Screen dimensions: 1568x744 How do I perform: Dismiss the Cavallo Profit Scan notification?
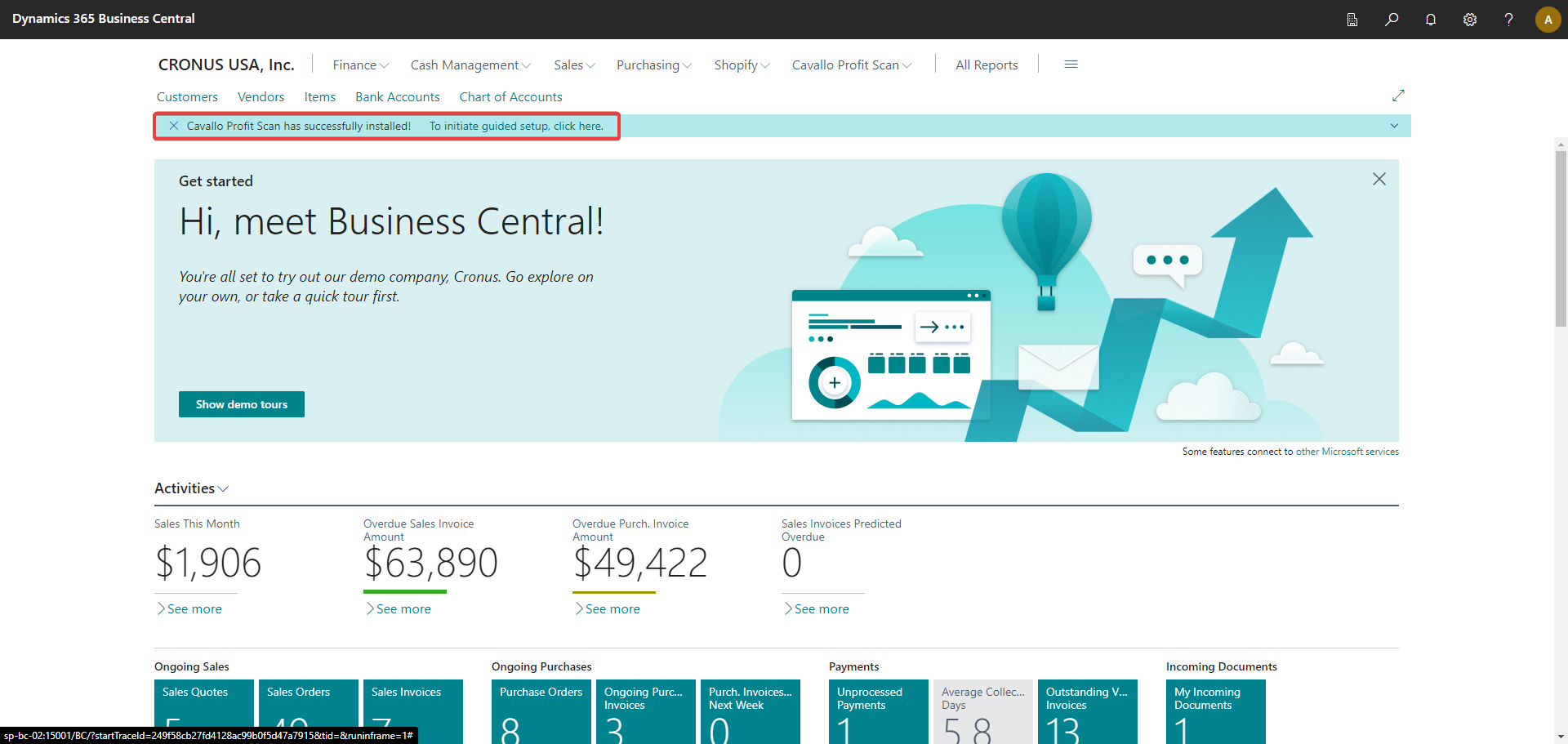pyautogui.click(x=174, y=126)
